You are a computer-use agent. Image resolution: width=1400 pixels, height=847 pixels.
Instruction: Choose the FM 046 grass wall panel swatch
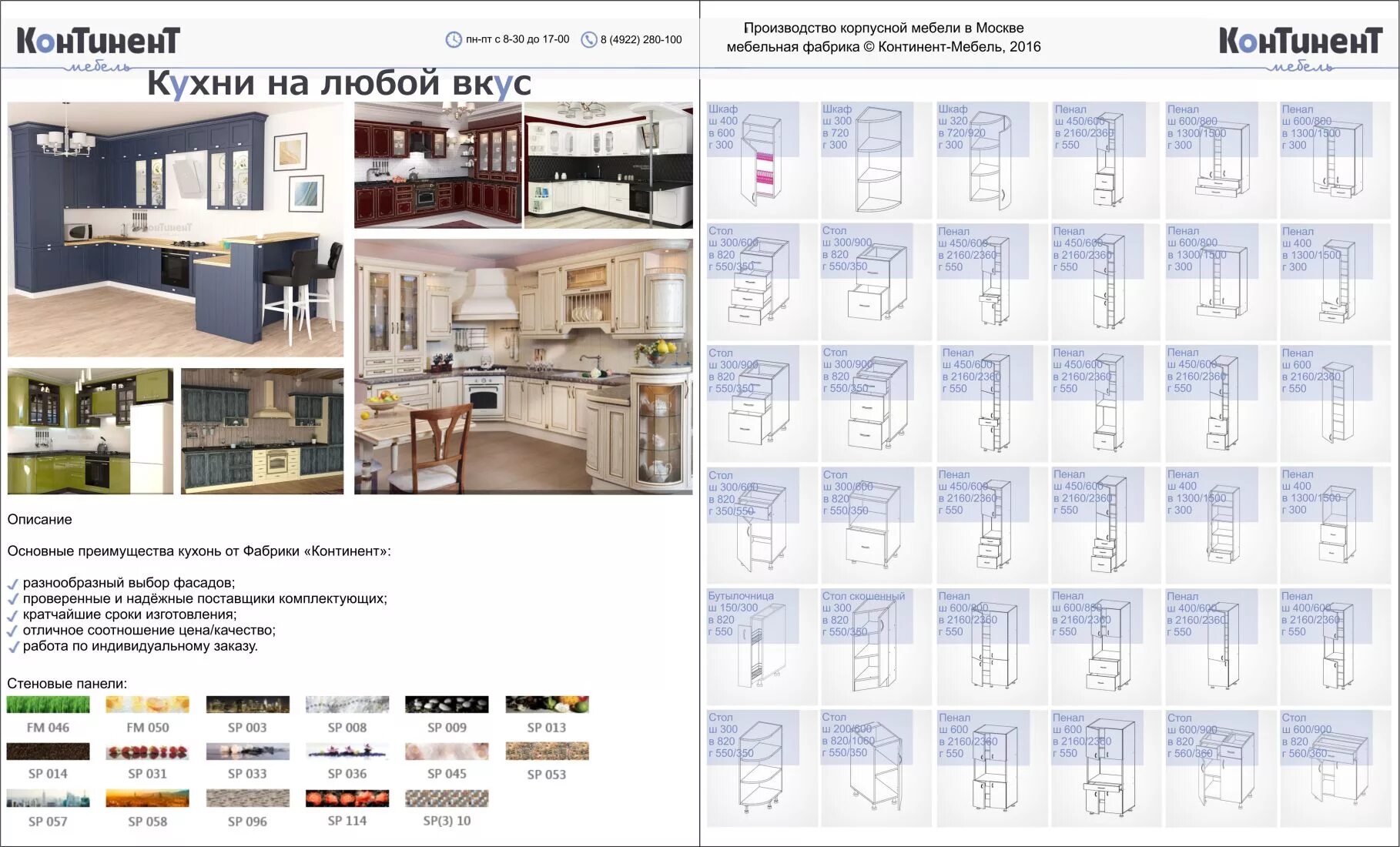(x=48, y=705)
